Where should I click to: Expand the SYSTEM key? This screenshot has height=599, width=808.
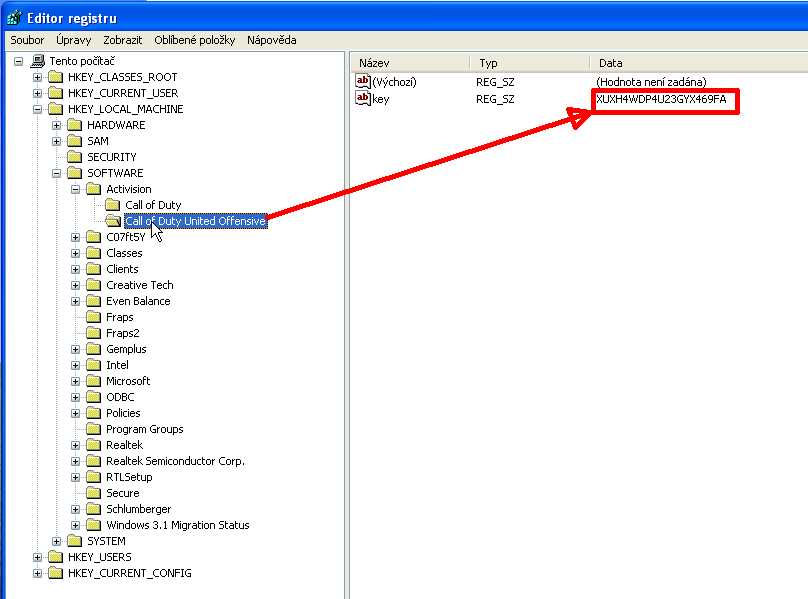tap(57, 541)
